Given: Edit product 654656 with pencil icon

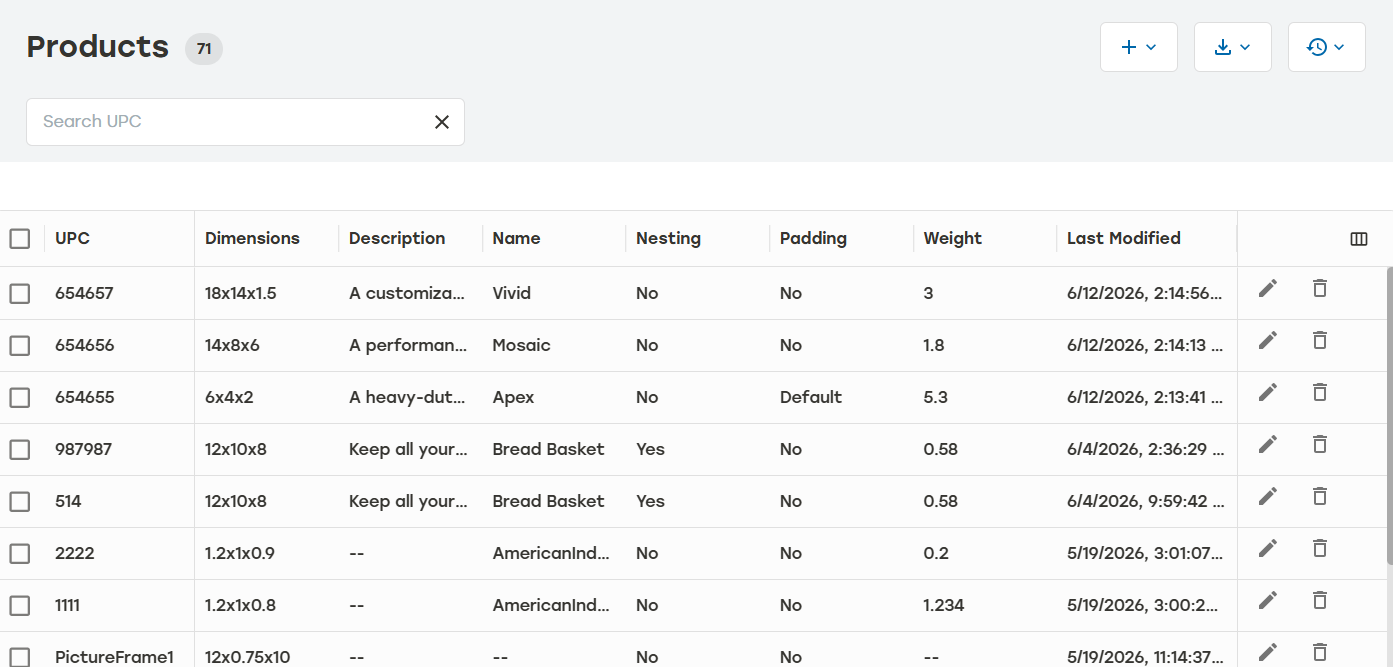Looking at the screenshot, I should coord(1268,340).
